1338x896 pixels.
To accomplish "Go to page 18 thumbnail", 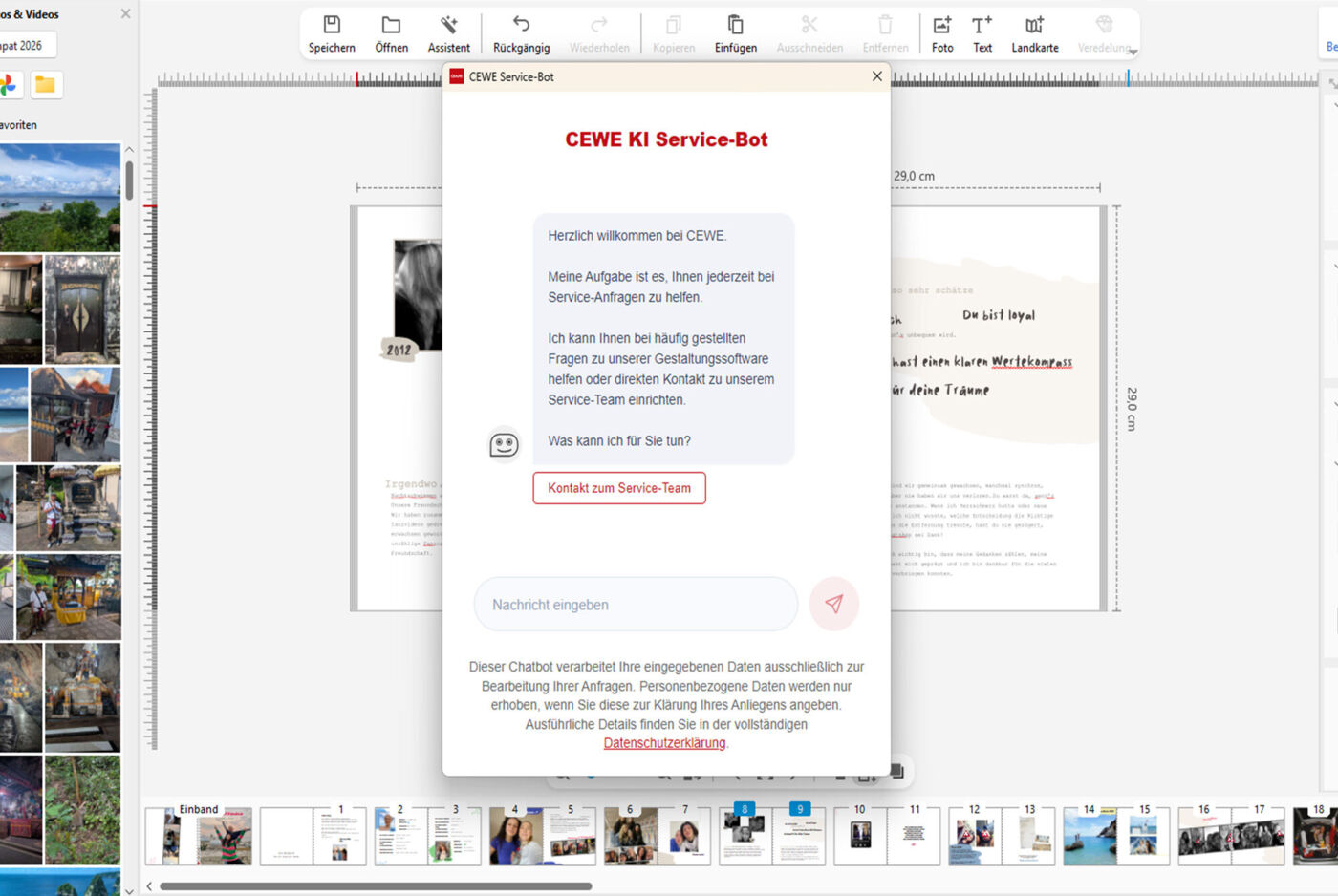I will pos(1315,836).
